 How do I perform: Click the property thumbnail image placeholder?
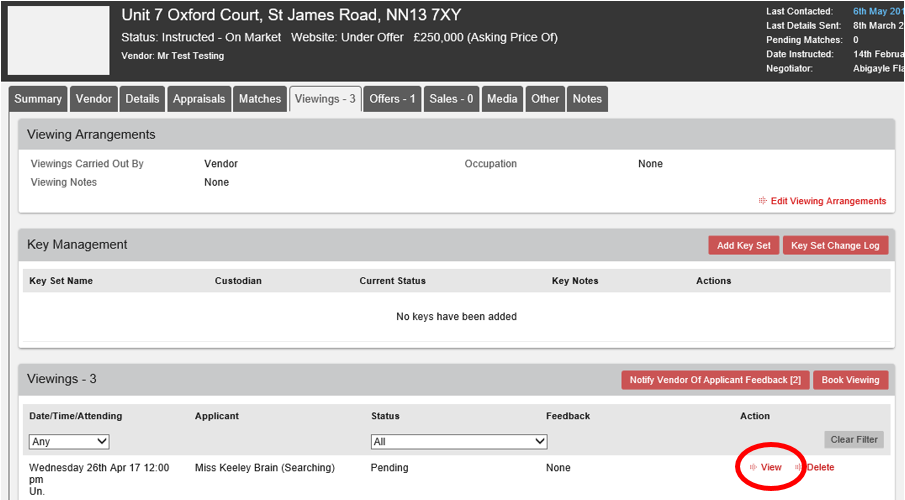[x=58, y=40]
